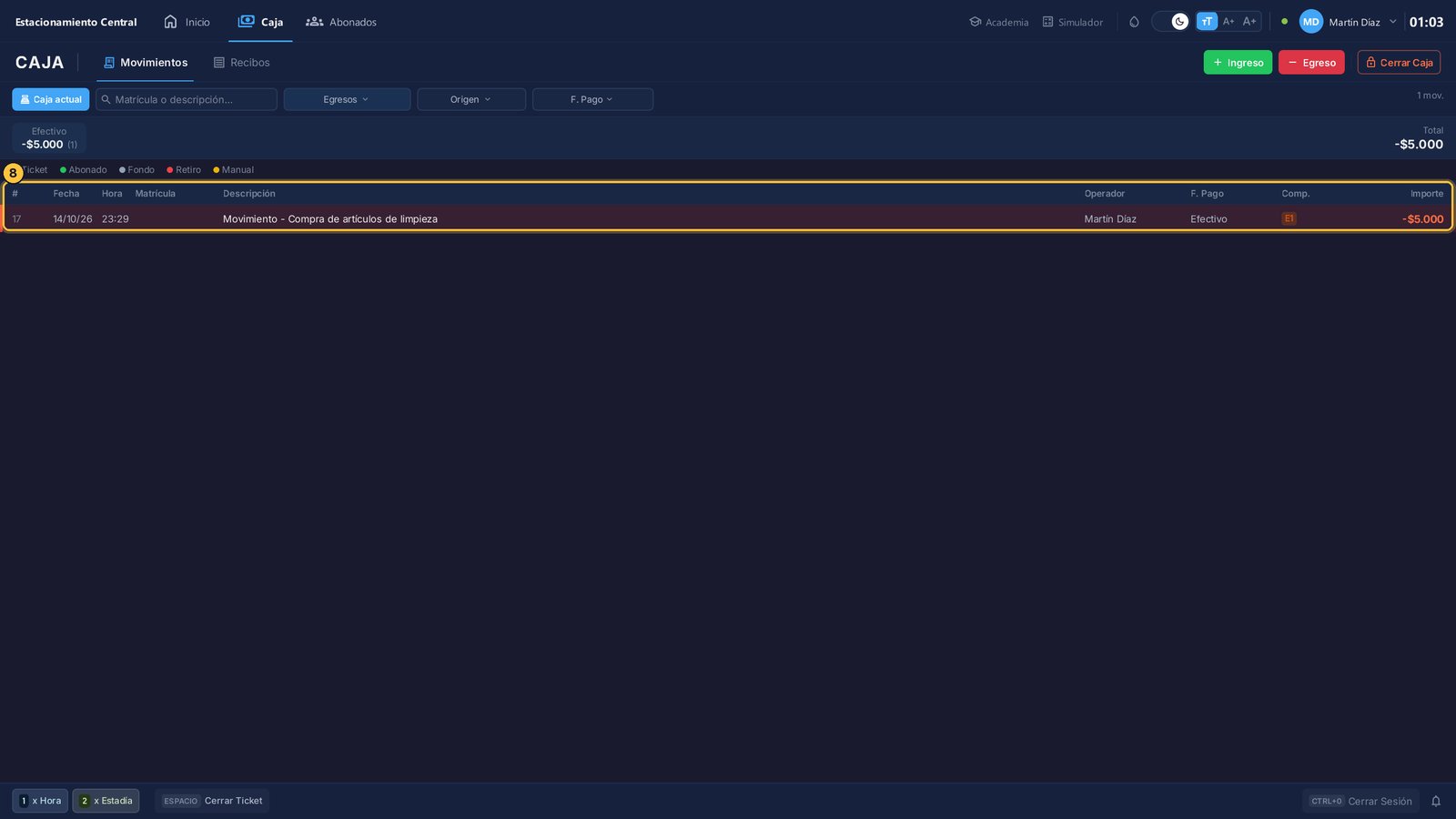The height and width of the screenshot is (819, 1456).
Task: Click the water drop theme icon
Action: pos(1134,22)
